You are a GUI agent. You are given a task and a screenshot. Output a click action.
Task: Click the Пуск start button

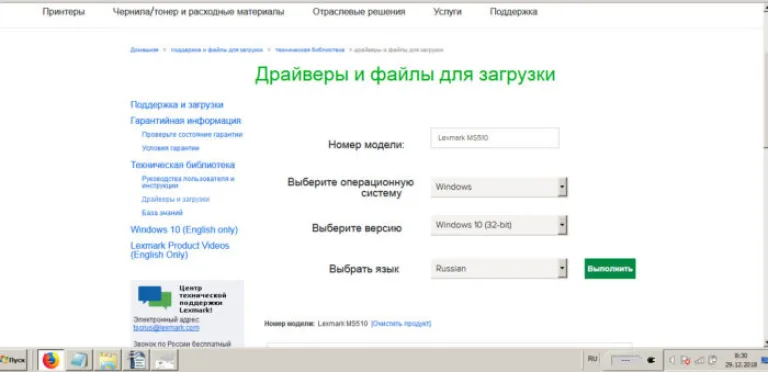coord(13,361)
